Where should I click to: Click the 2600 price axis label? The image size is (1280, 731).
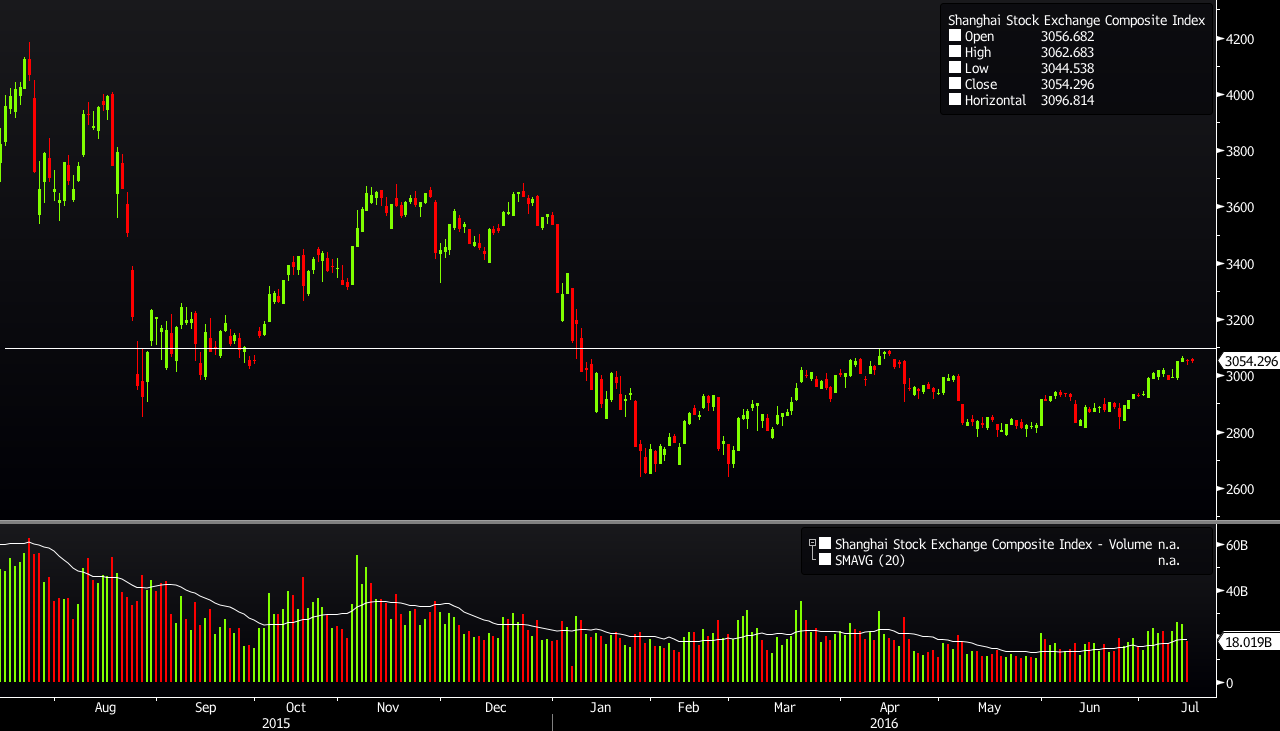coord(1239,489)
